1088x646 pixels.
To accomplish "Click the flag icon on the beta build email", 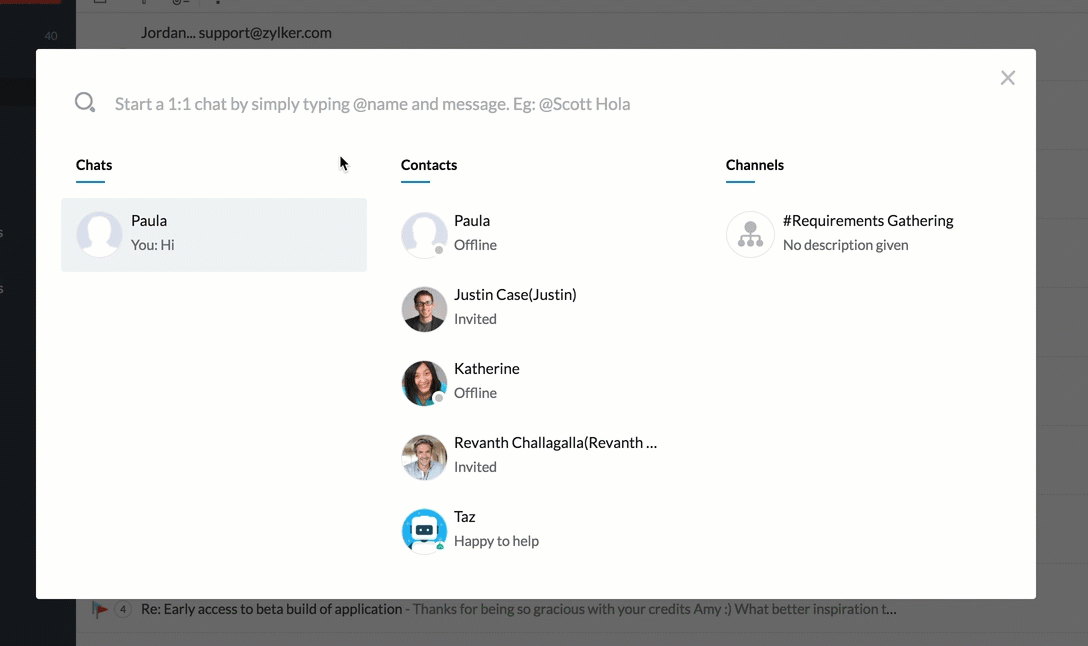I will pos(100,609).
